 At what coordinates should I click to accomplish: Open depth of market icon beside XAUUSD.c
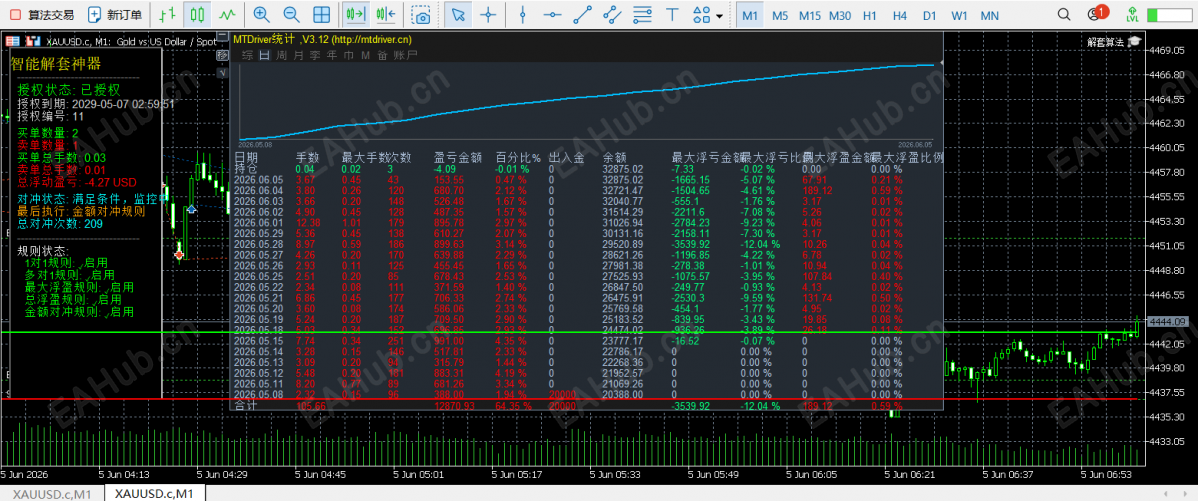coord(32,41)
